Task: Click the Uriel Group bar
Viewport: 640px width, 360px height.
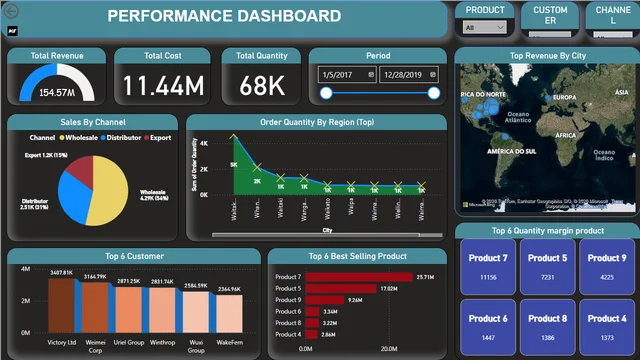Action: point(129,310)
